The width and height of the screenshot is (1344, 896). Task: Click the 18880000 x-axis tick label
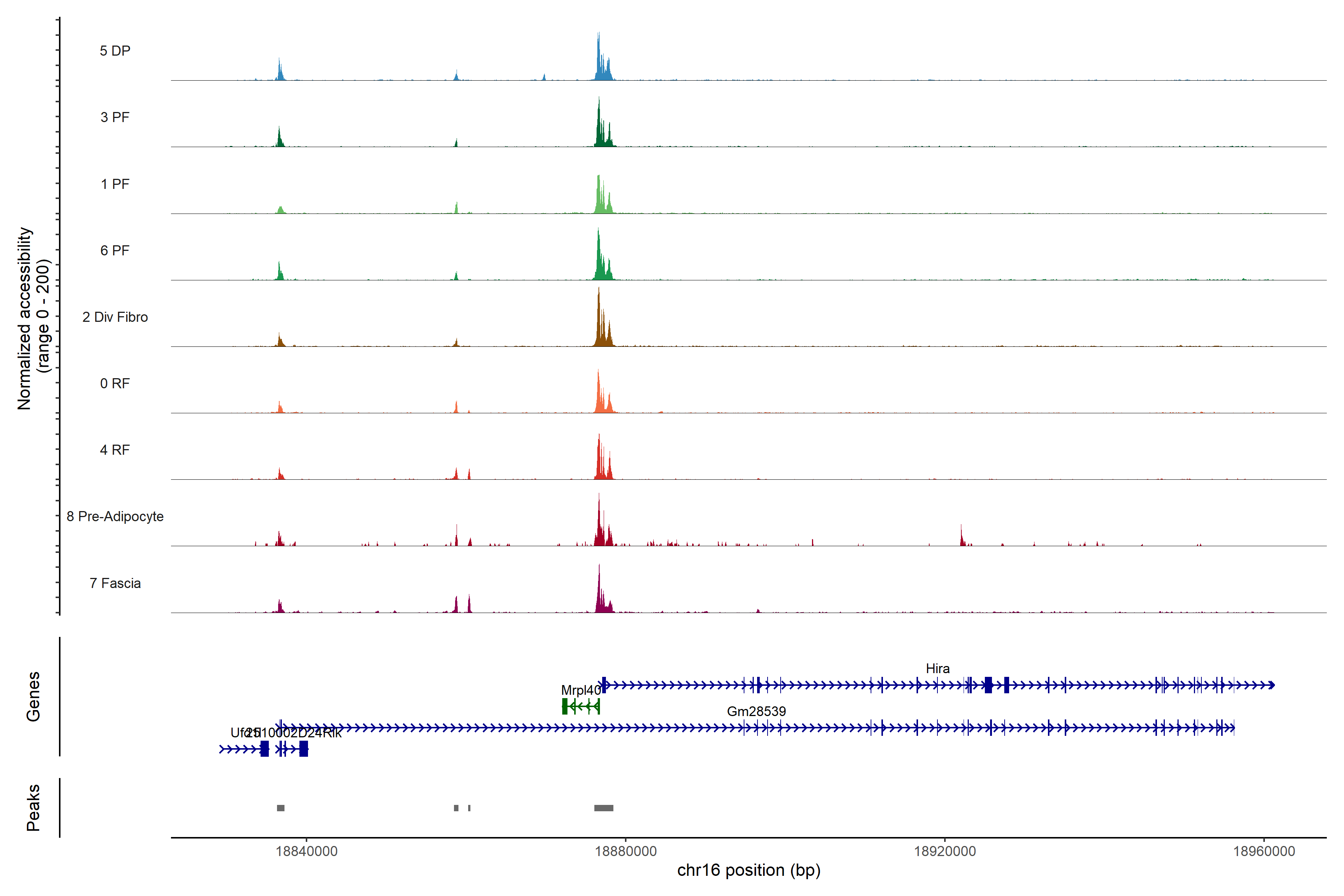(626, 852)
